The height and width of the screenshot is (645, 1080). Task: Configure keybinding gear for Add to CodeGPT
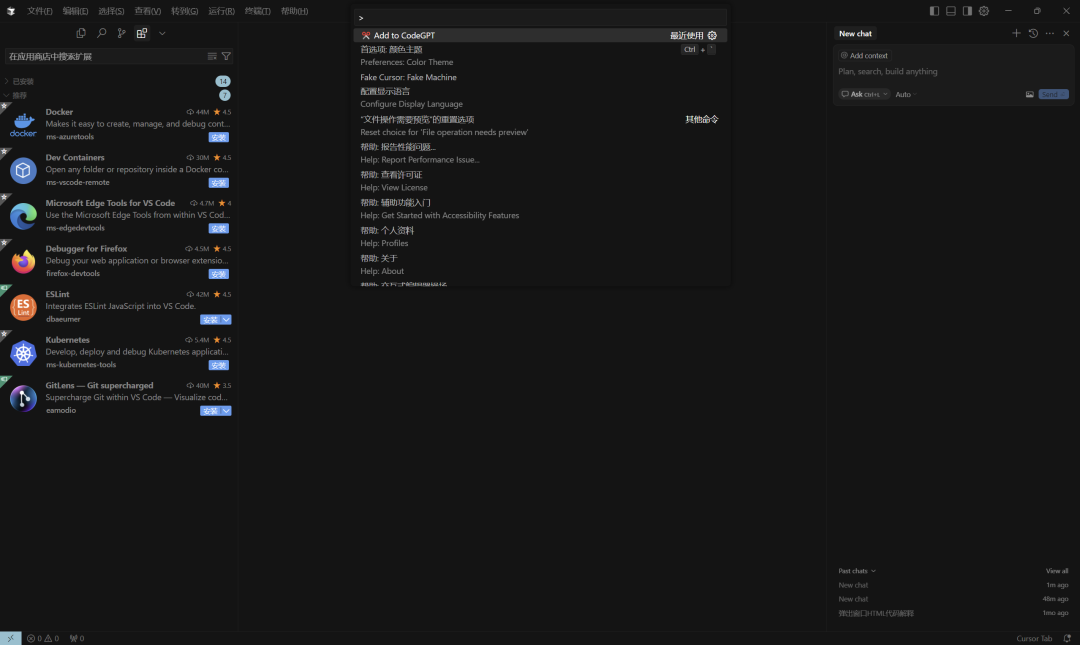pos(712,35)
